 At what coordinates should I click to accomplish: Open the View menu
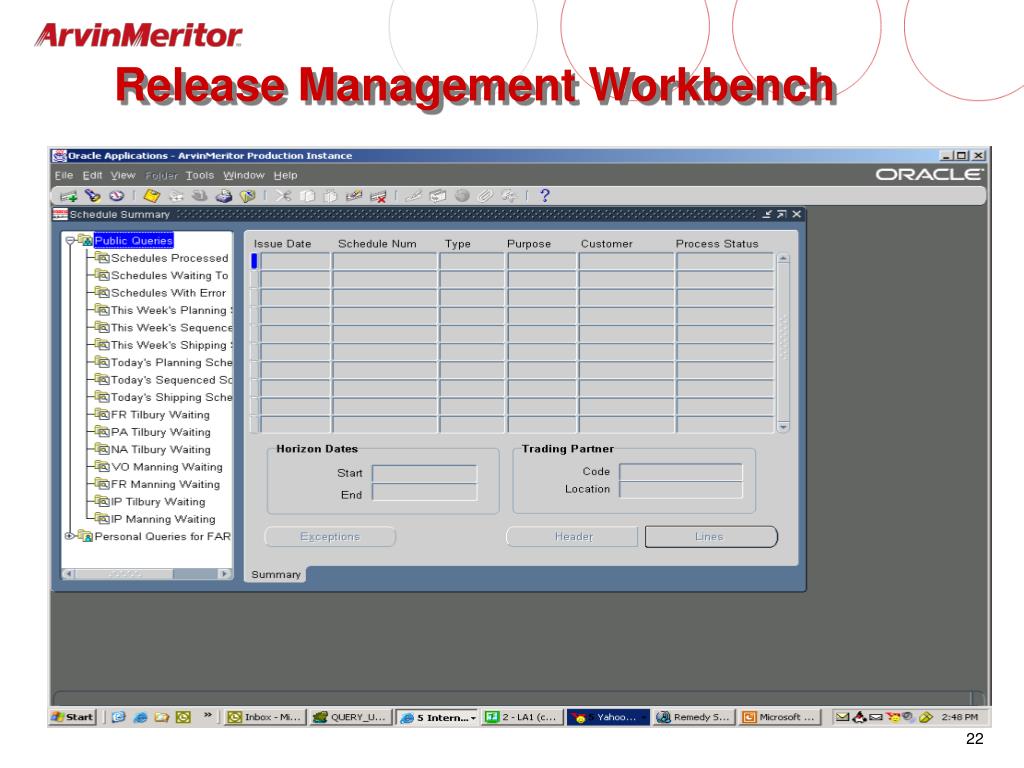(123, 175)
